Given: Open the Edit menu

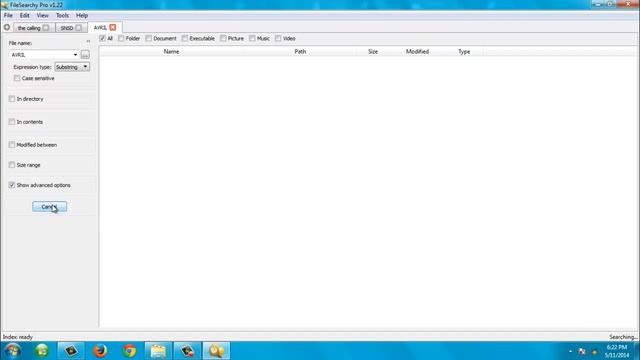Looking at the screenshot, I should pos(24,15).
